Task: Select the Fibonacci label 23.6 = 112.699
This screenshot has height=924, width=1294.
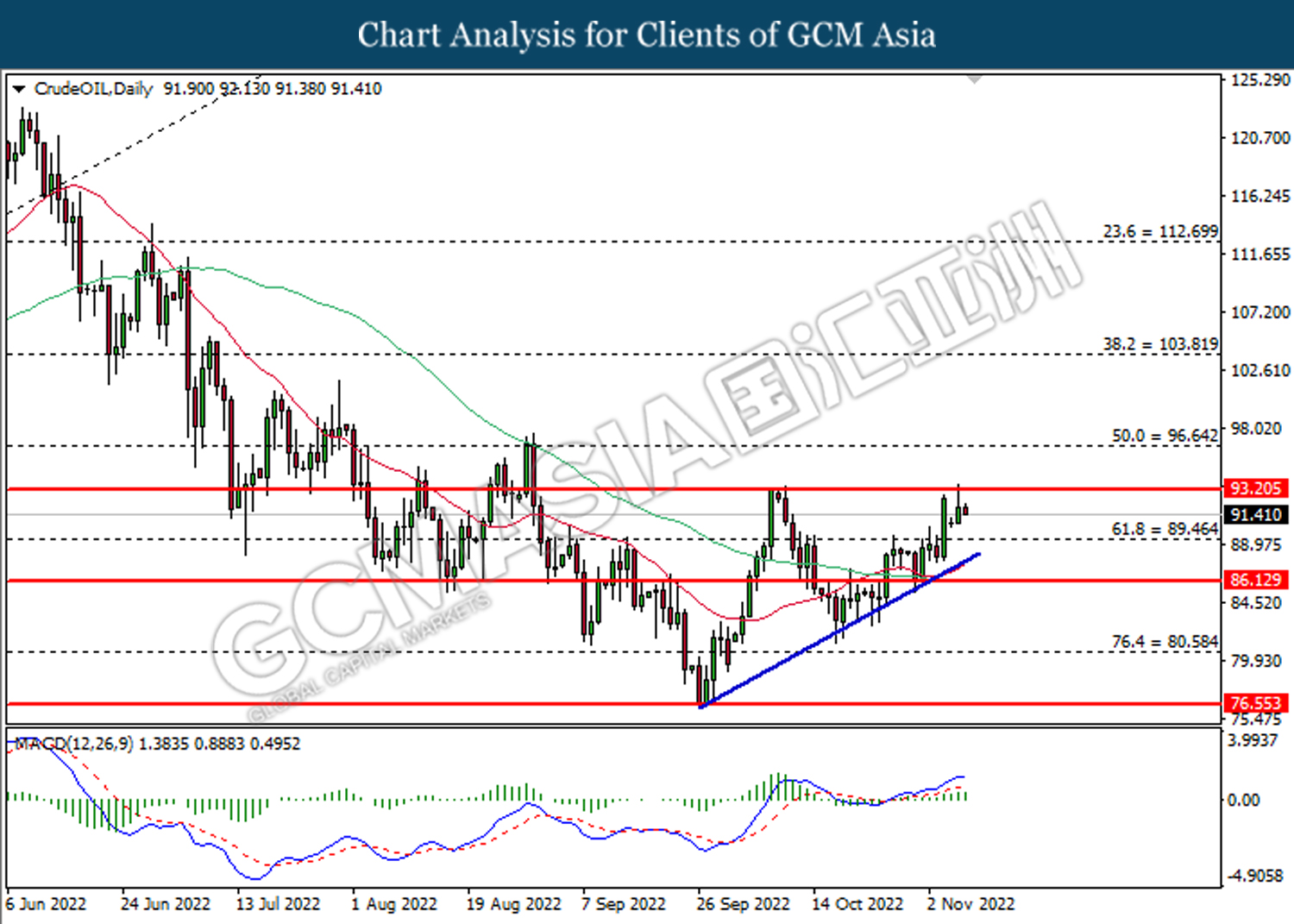Action: (1160, 231)
